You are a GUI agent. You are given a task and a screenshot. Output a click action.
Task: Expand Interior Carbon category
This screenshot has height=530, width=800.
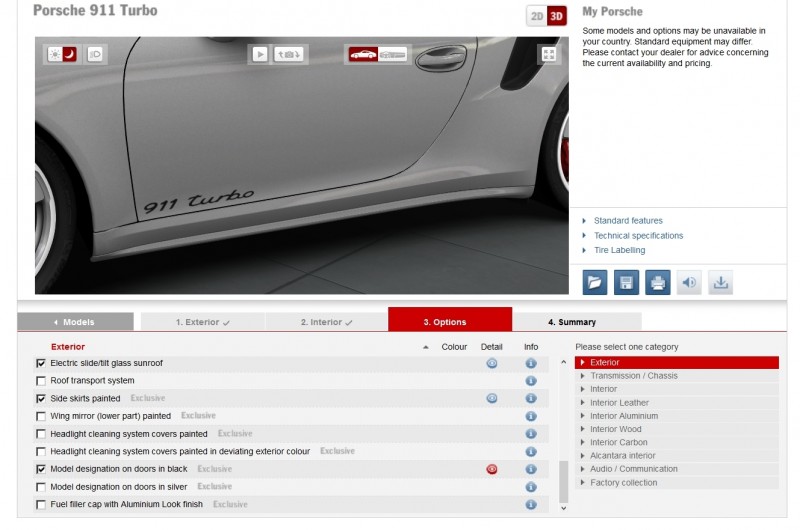coord(677,442)
